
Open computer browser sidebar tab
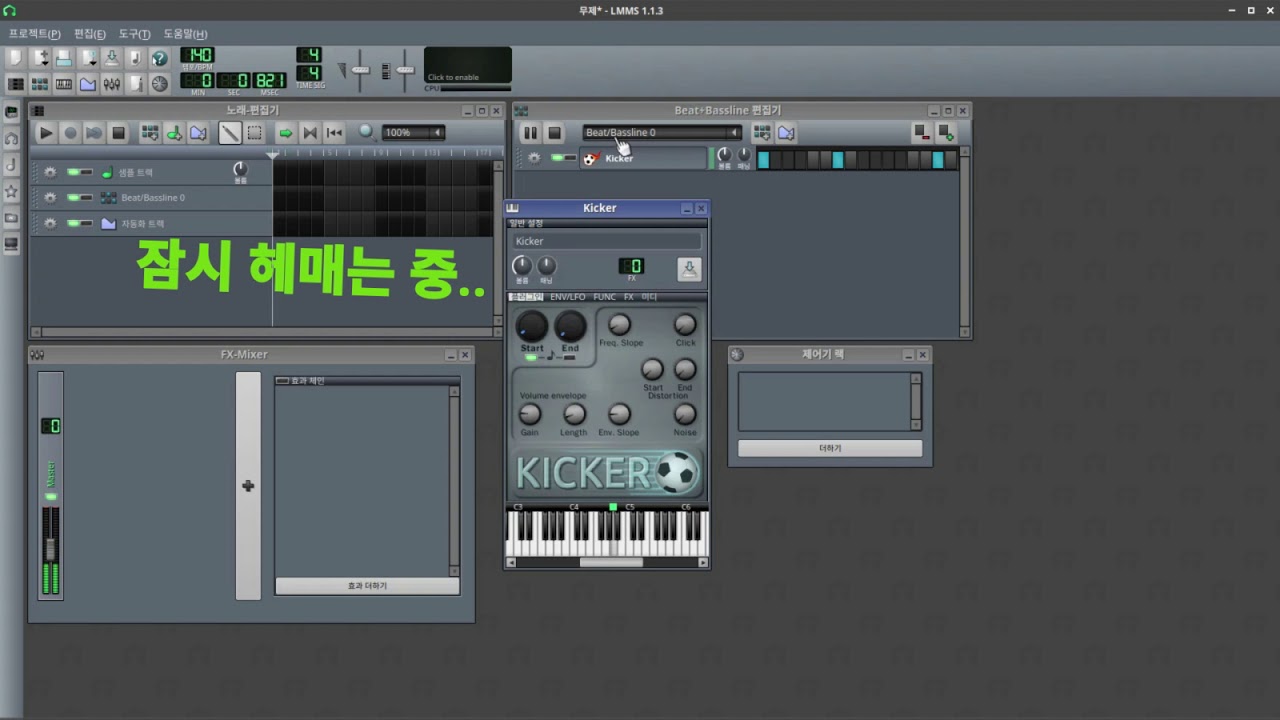click(12, 243)
